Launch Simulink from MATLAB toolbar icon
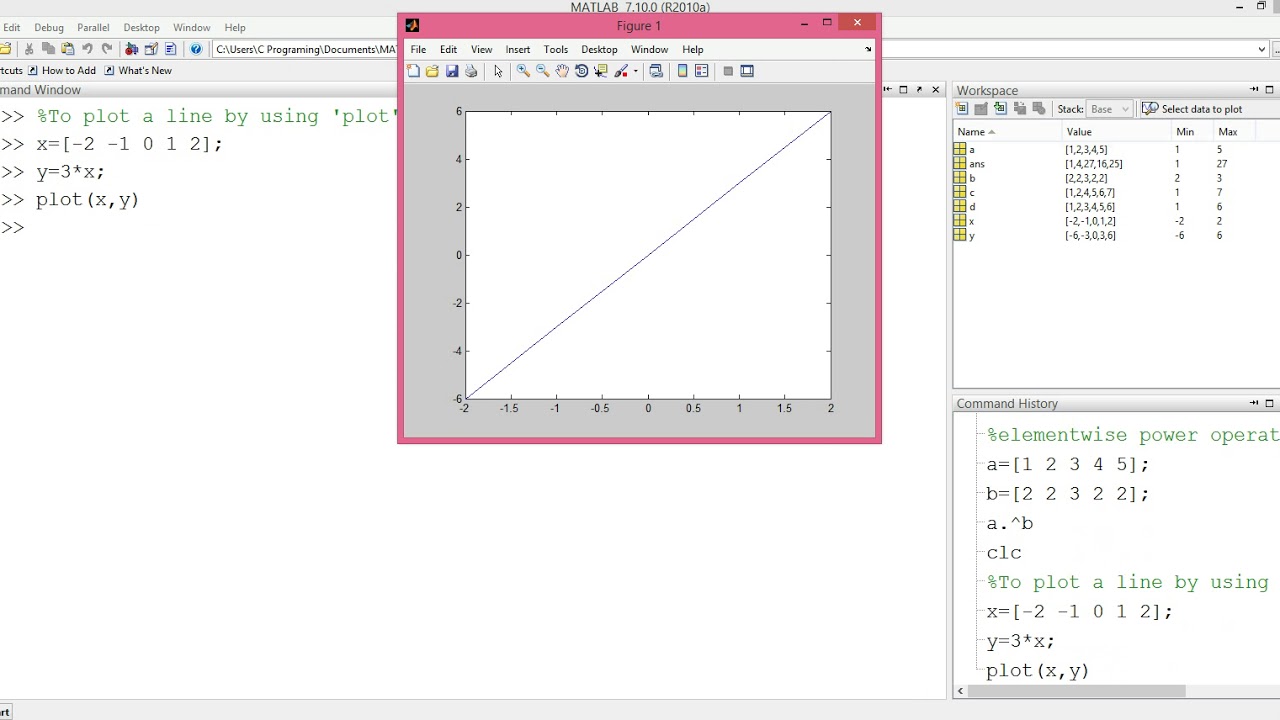The width and height of the screenshot is (1280, 720). (x=132, y=49)
